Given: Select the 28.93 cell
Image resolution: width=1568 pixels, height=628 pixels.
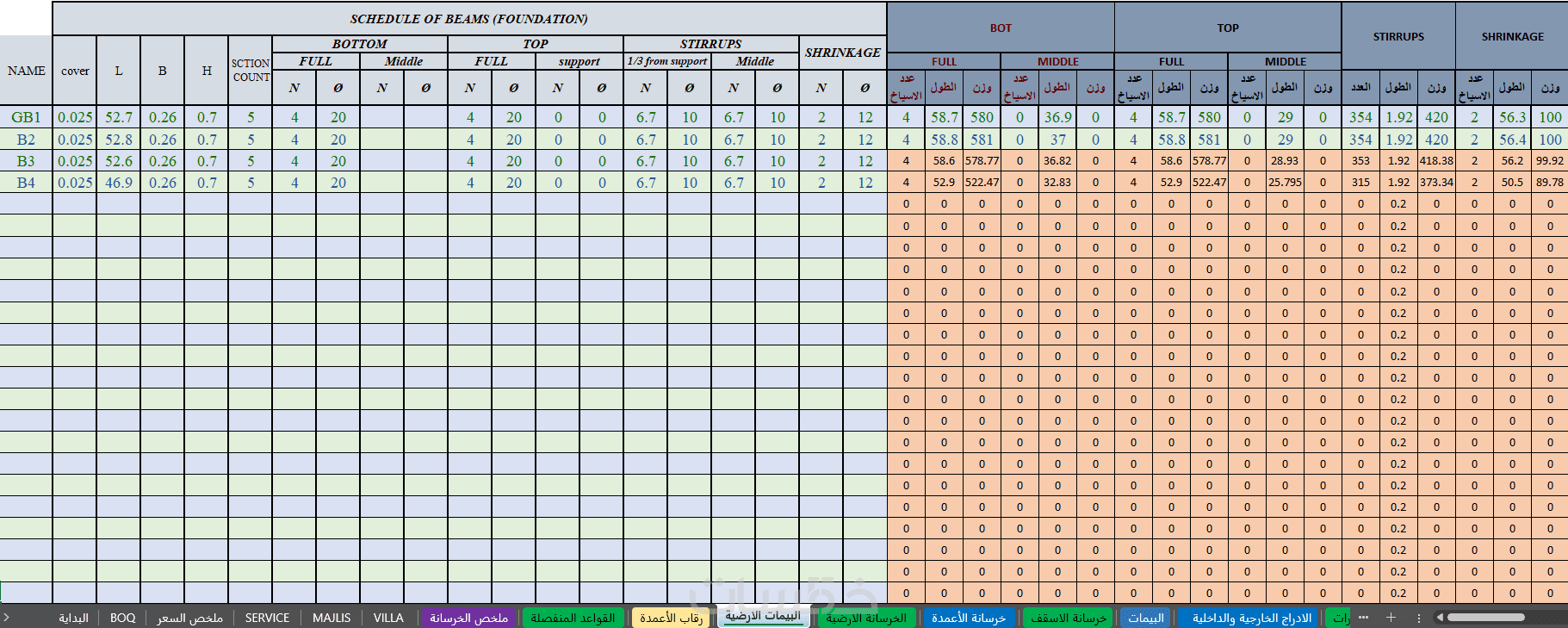Looking at the screenshot, I should point(1285,160).
